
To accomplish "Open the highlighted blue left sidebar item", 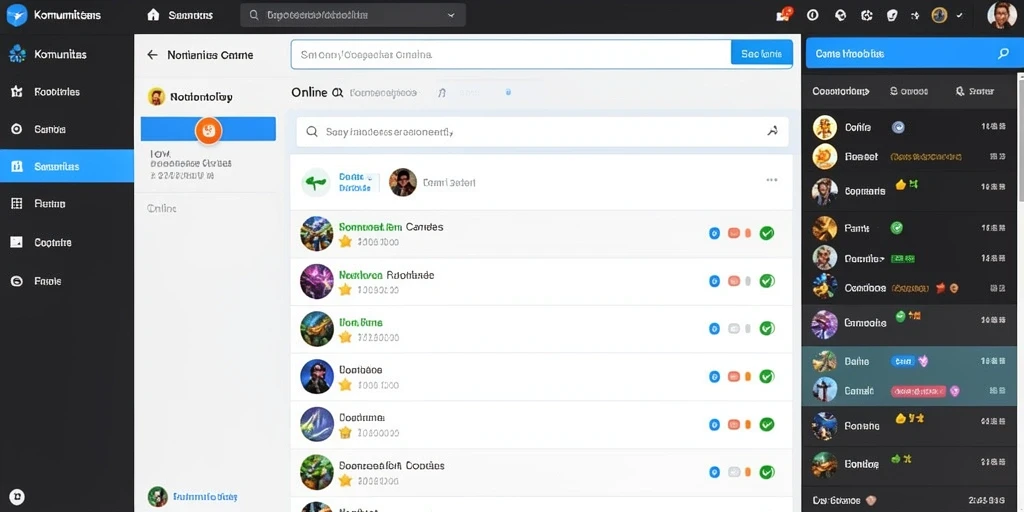I will click(x=67, y=167).
